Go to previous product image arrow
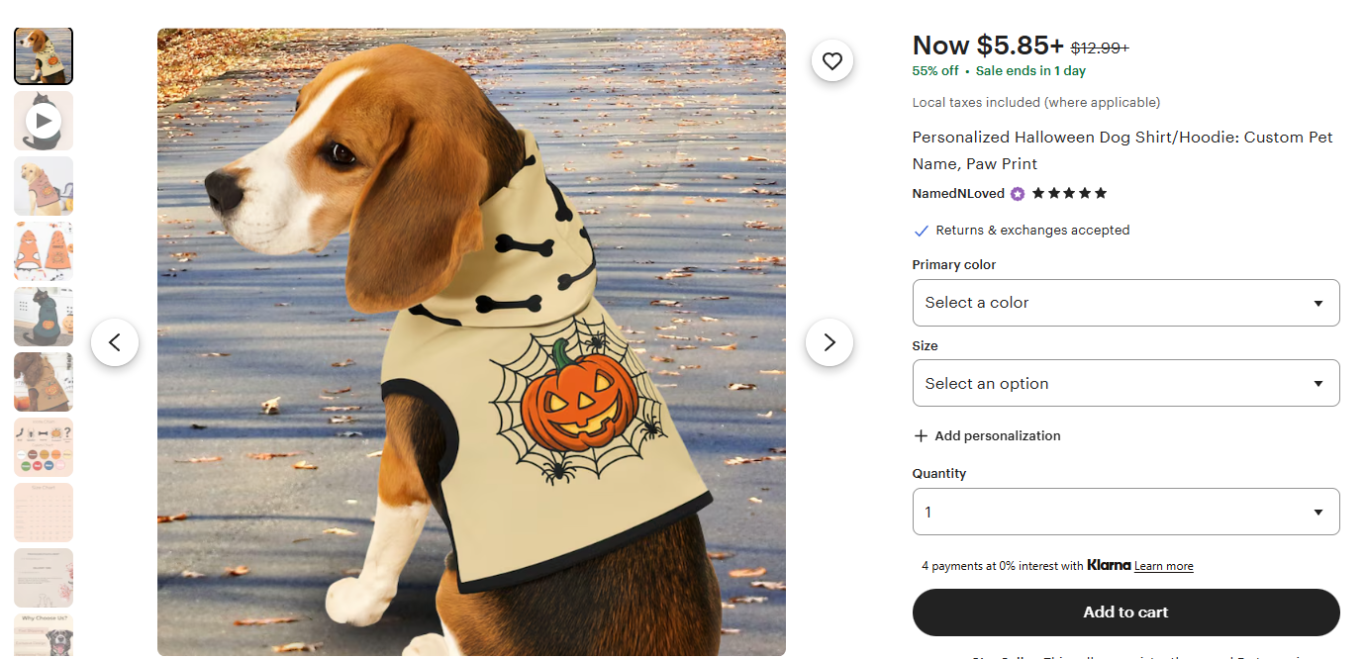1366x659 pixels. coord(115,342)
